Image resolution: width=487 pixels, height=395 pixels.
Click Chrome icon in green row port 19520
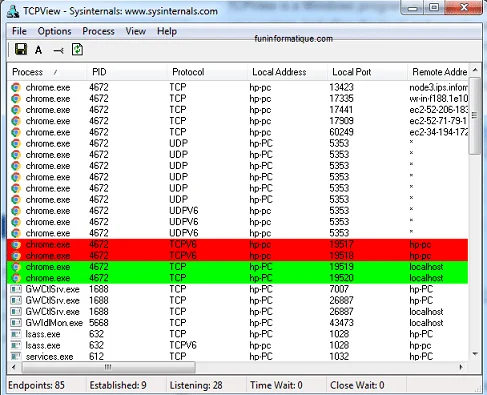coord(16,278)
